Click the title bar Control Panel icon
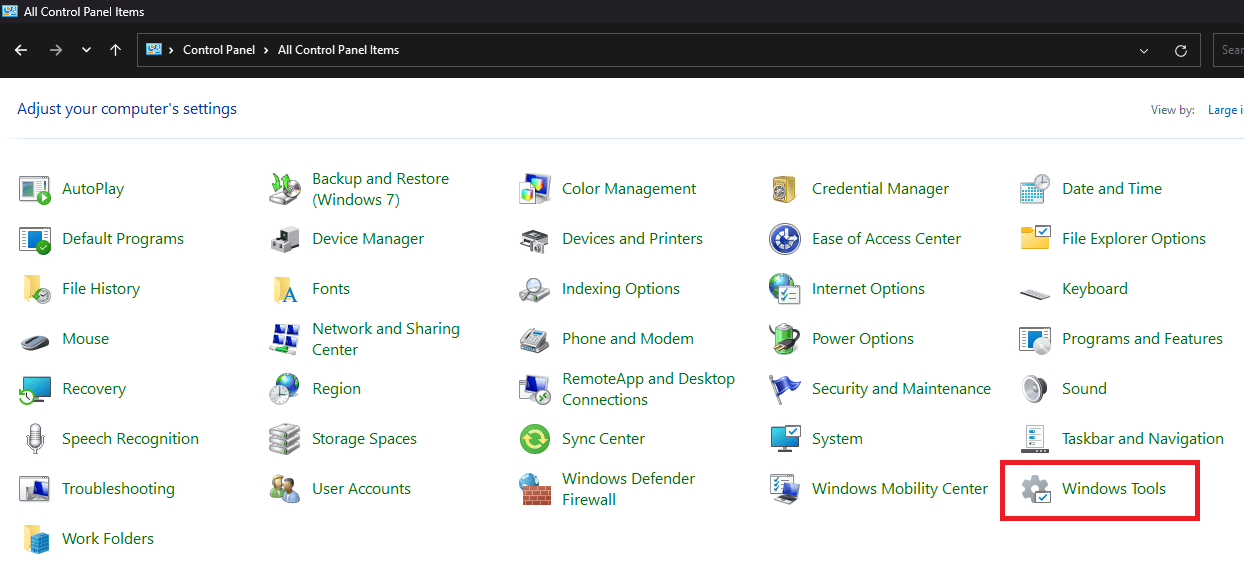Screen dimensions: 1244x569 (x=10, y=11)
